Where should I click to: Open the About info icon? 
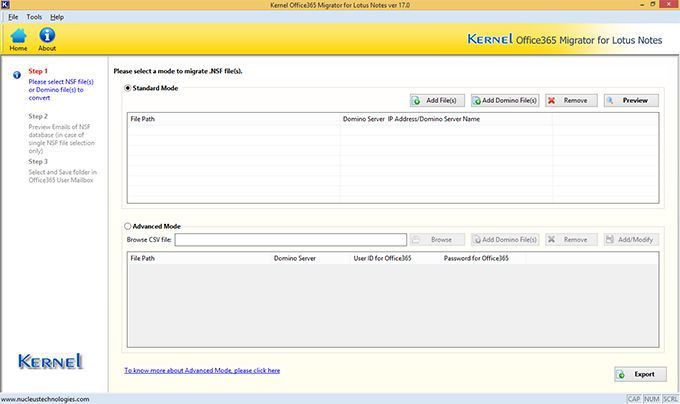47,39
